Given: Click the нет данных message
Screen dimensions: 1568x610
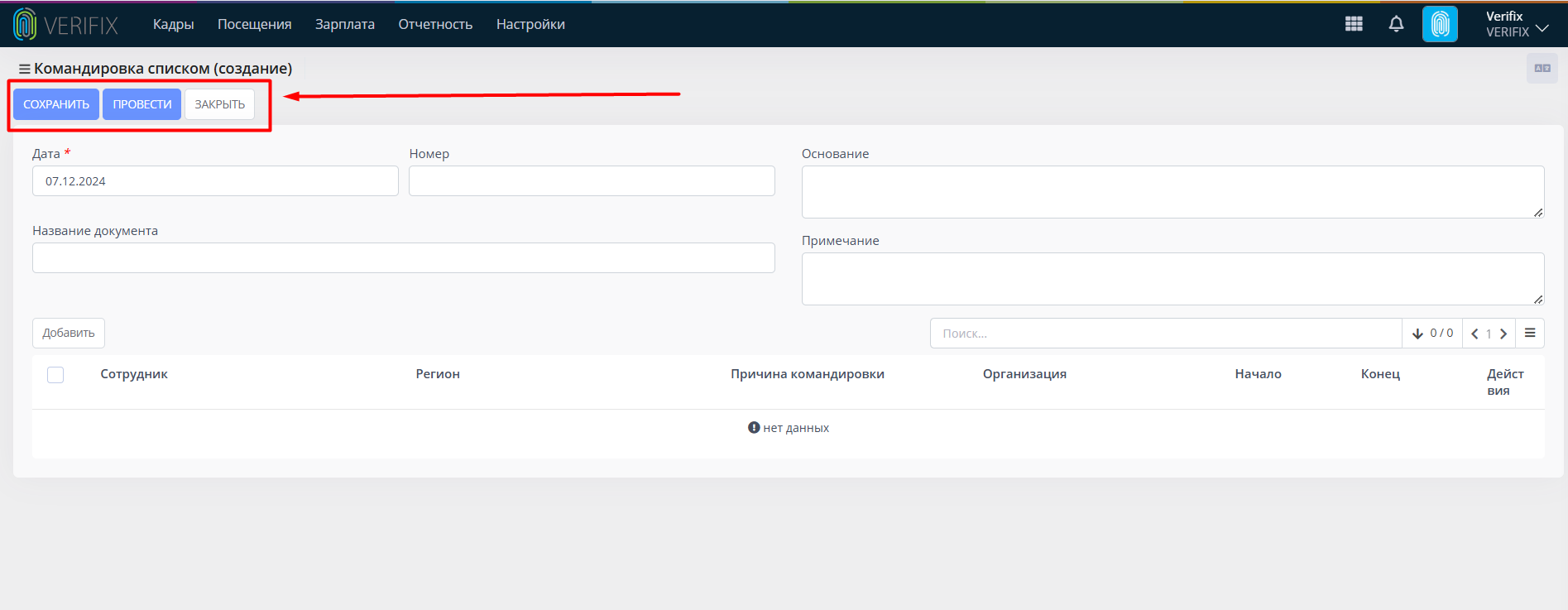Looking at the screenshot, I should click(x=789, y=428).
